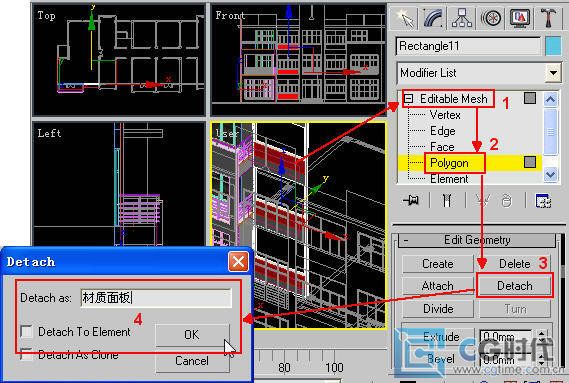Click the Extrude amount value field
Viewport: 569px width, 383px height.
pyautogui.click(x=506, y=337)
